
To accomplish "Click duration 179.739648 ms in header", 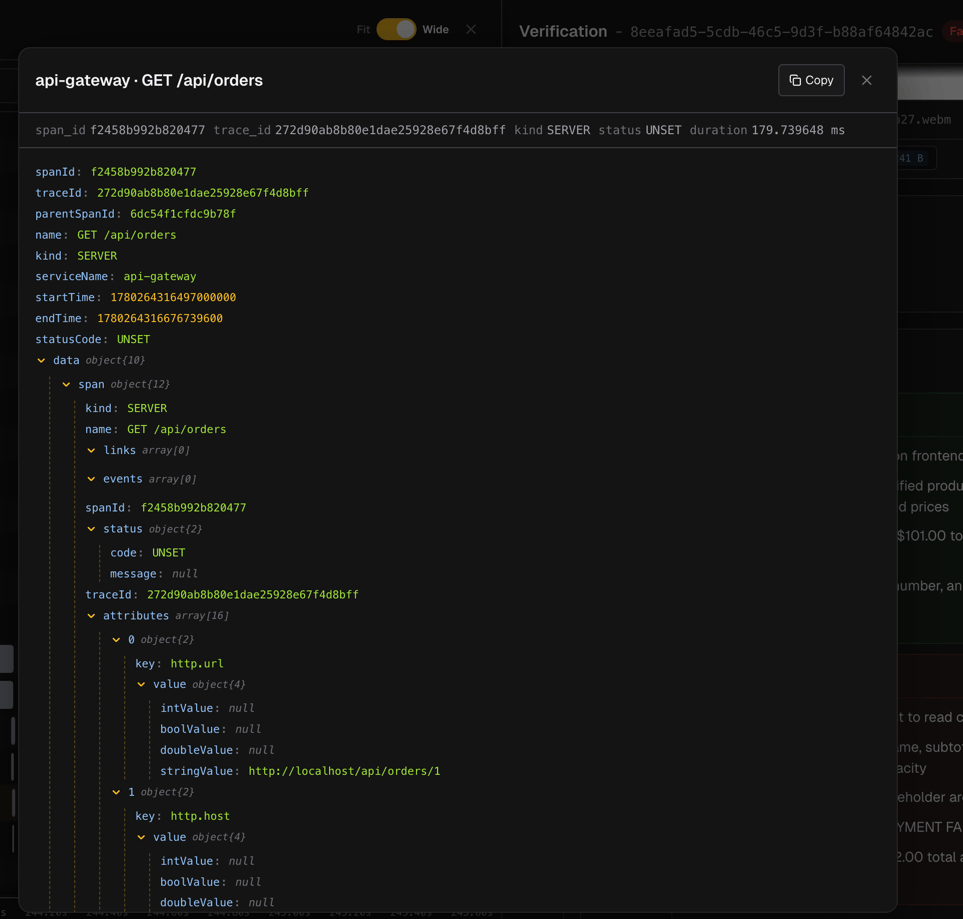I will click(x=798, y=130).
